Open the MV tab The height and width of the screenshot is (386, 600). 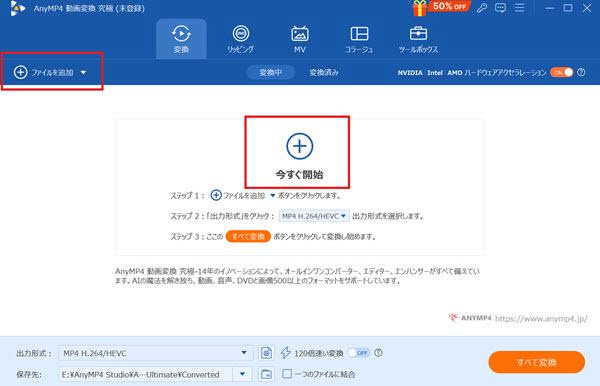[x=300, y=39]
